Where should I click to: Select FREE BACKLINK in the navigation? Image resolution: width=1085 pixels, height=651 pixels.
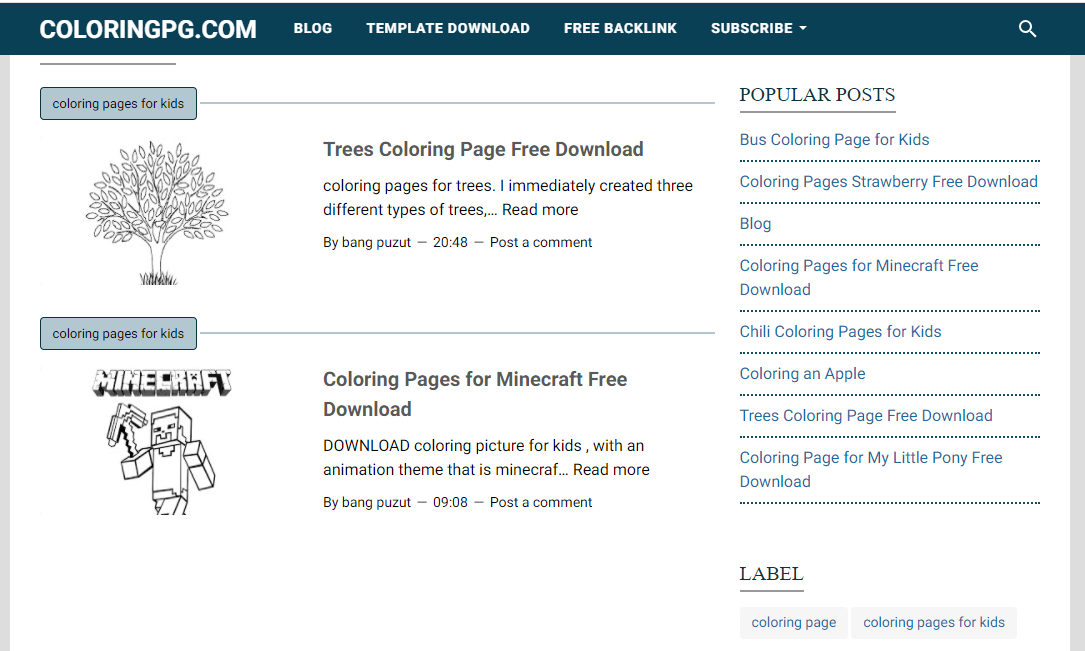[620, 28]
